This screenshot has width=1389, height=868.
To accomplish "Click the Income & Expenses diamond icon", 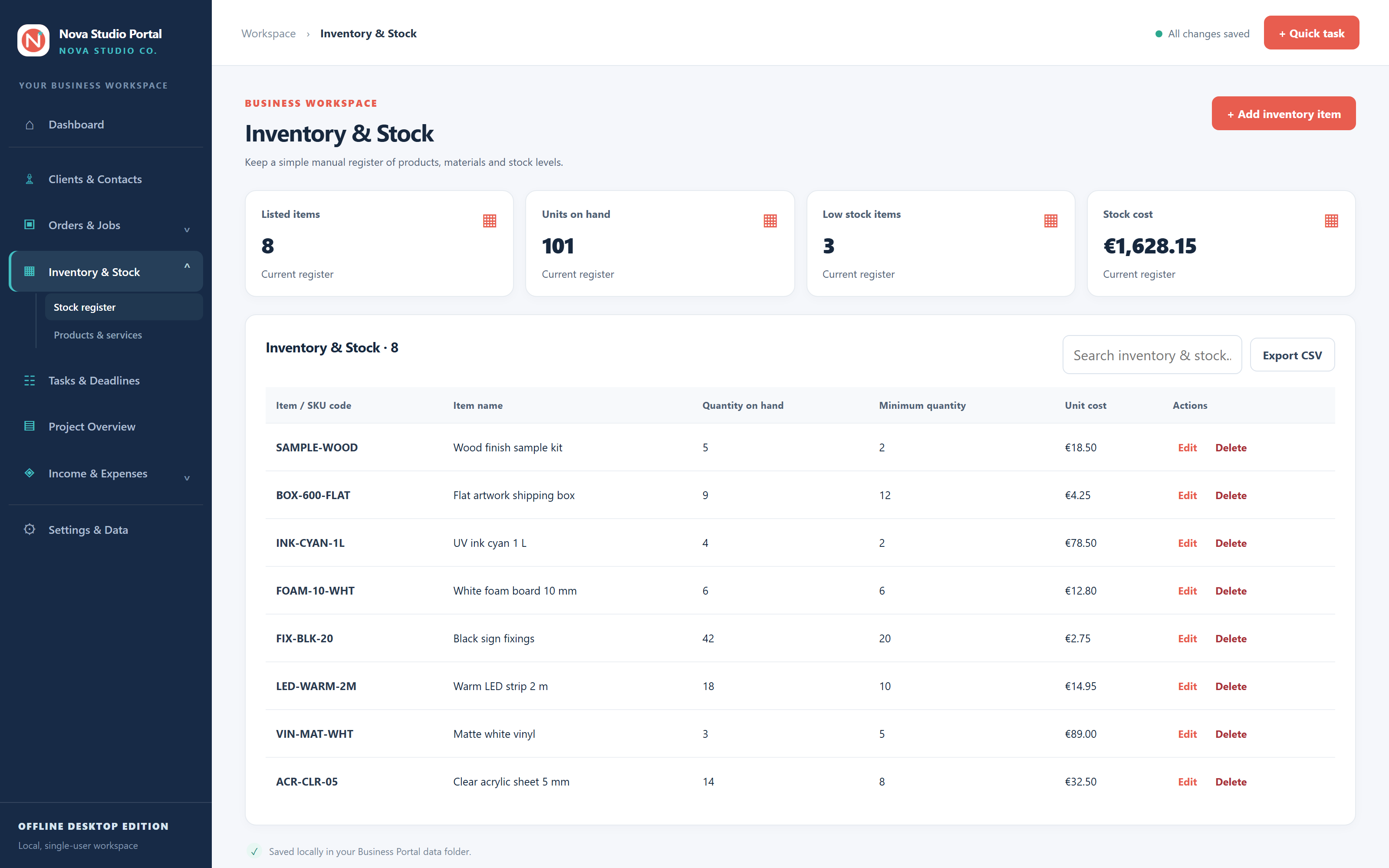I will click(29, 473).
